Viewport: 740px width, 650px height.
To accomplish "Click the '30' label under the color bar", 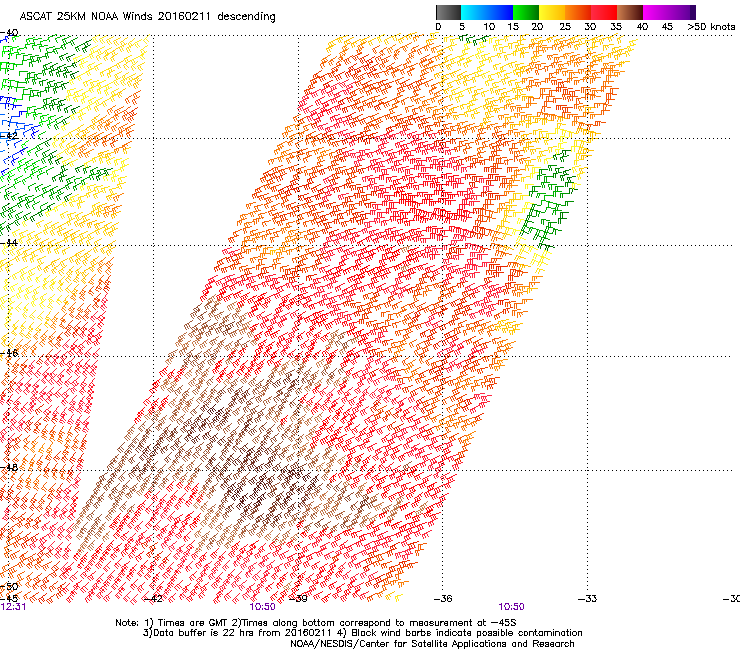I will (590, 27).
